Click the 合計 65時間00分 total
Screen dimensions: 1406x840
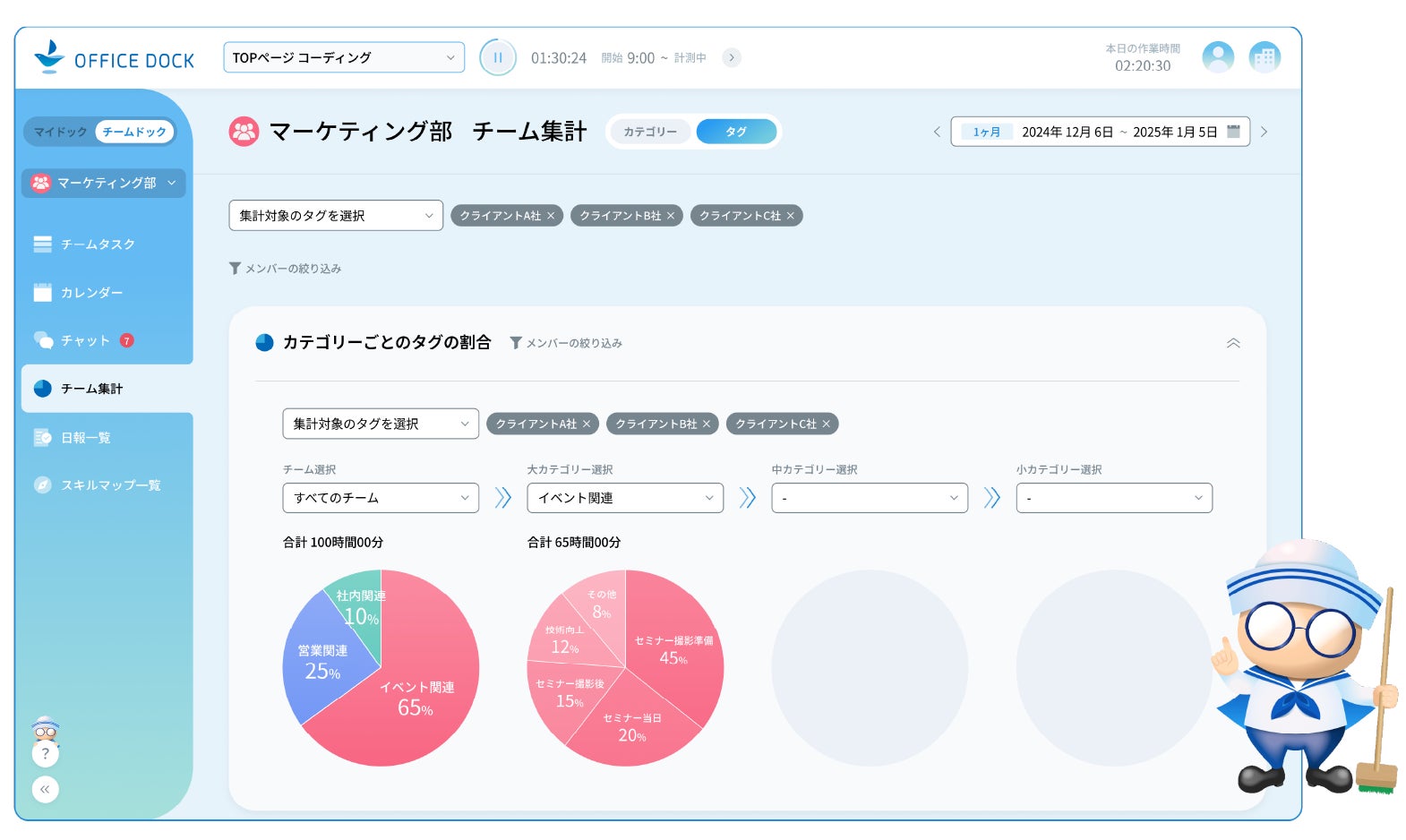tap(574, 542)
